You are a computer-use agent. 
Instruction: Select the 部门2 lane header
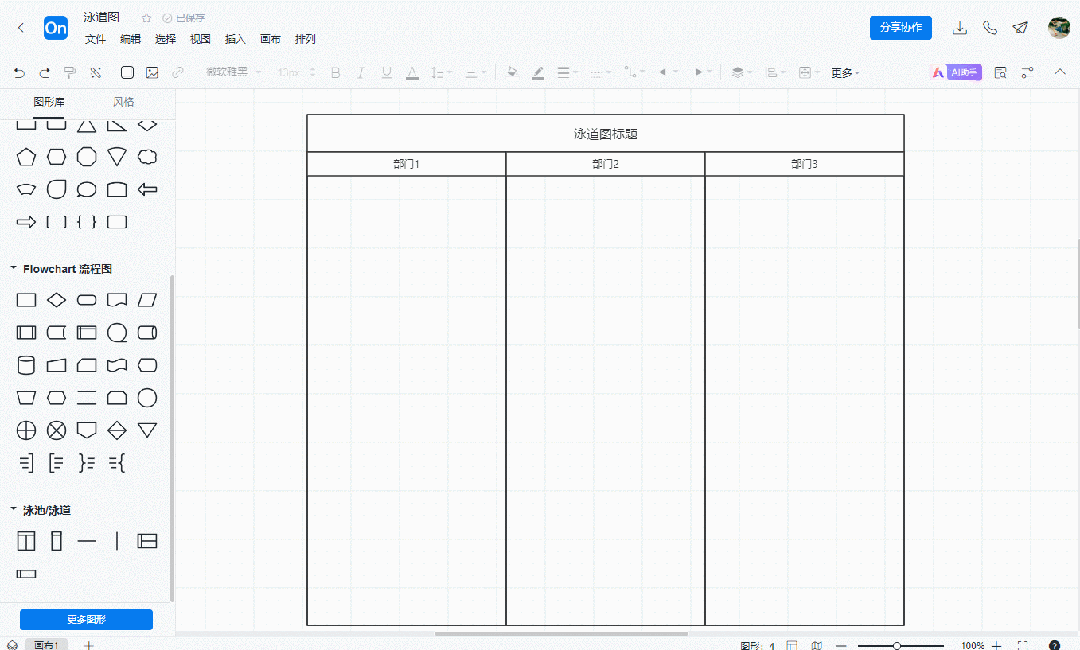(605, 164)
